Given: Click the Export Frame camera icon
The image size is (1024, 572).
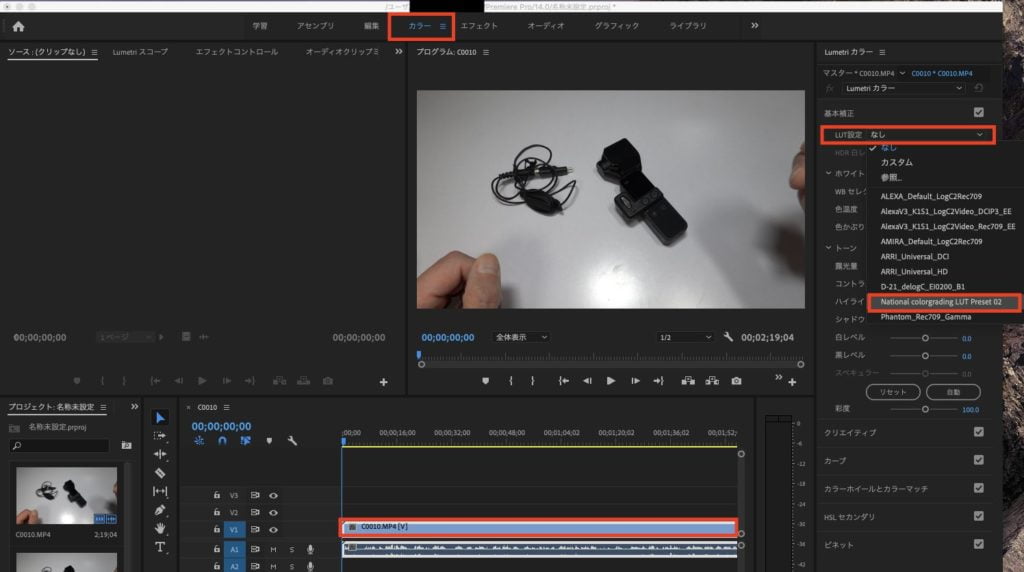Looking at the screenshot, I should [736, 381].
